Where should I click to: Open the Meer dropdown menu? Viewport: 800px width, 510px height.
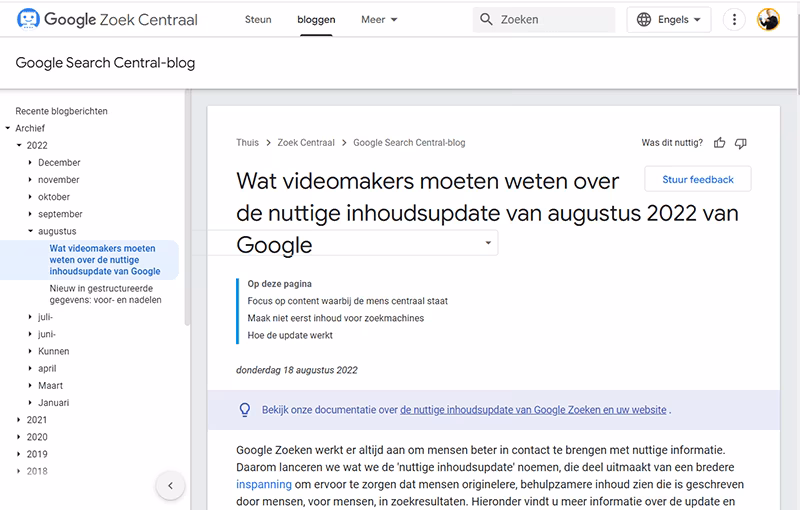click(x=379, y=19)
